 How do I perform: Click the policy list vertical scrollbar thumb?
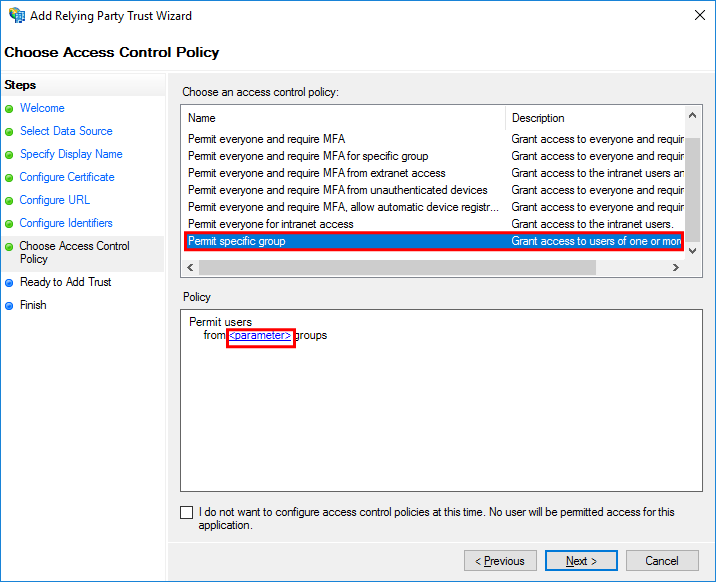click(x=692, y=189)
